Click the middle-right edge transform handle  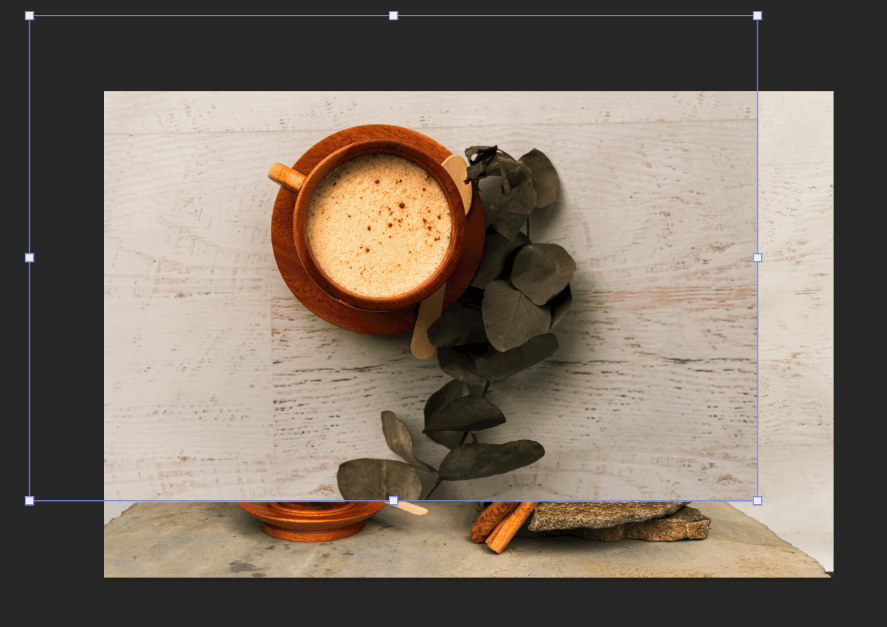757,257
